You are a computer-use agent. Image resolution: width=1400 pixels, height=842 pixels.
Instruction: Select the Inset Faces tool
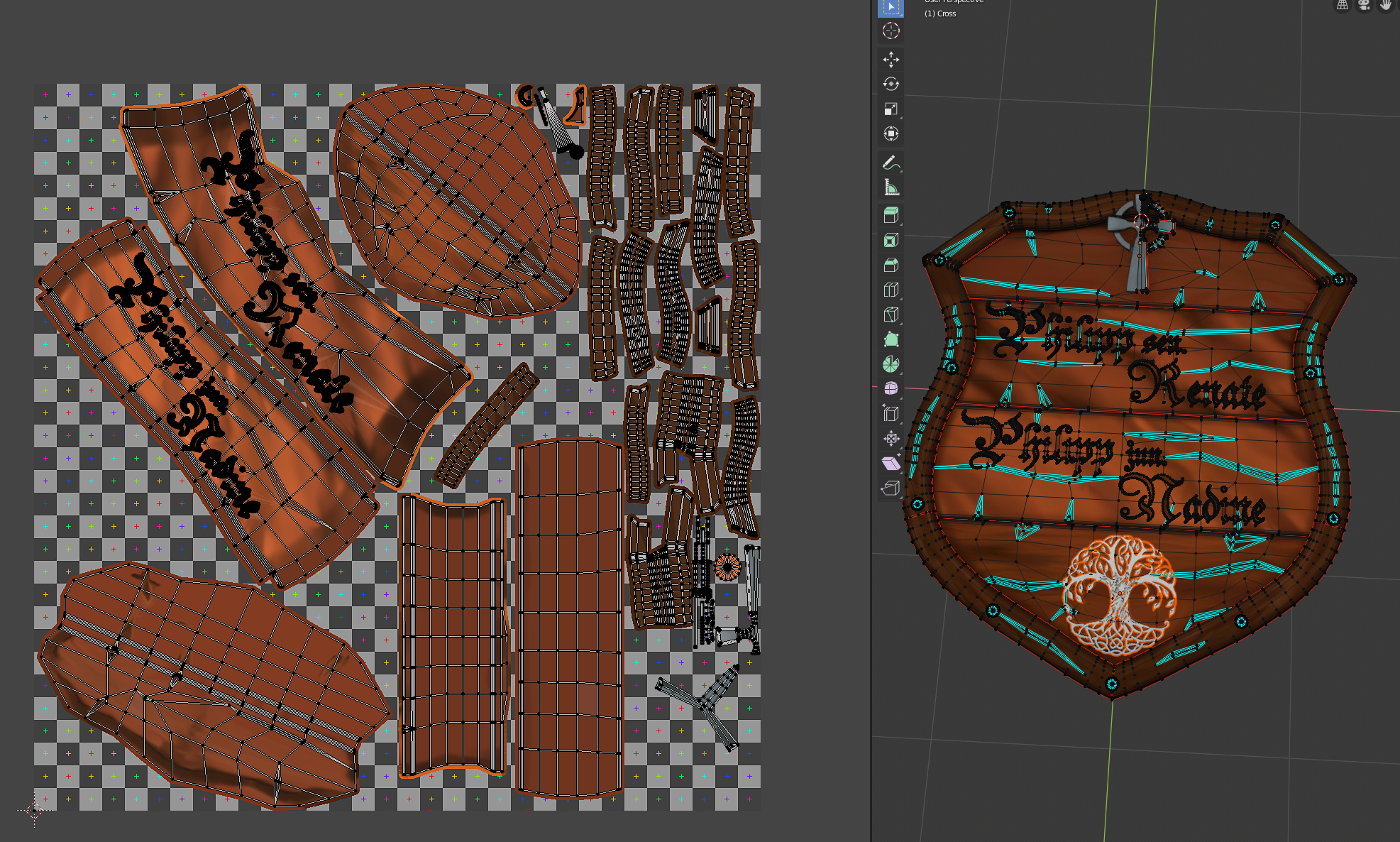[x=891, y=240]
